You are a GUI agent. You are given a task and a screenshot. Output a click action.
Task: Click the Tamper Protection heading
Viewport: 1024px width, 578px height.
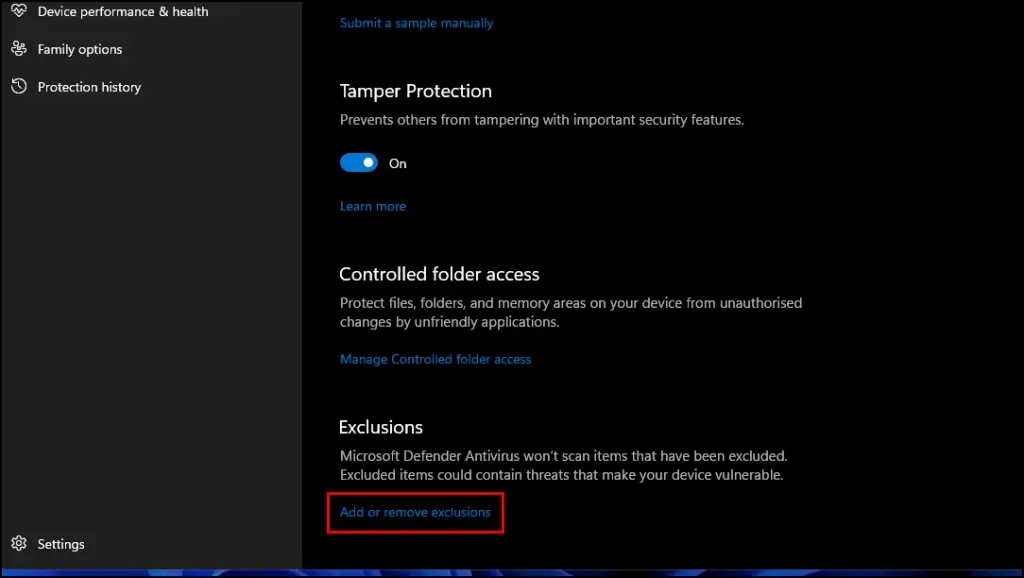point(415,91)
